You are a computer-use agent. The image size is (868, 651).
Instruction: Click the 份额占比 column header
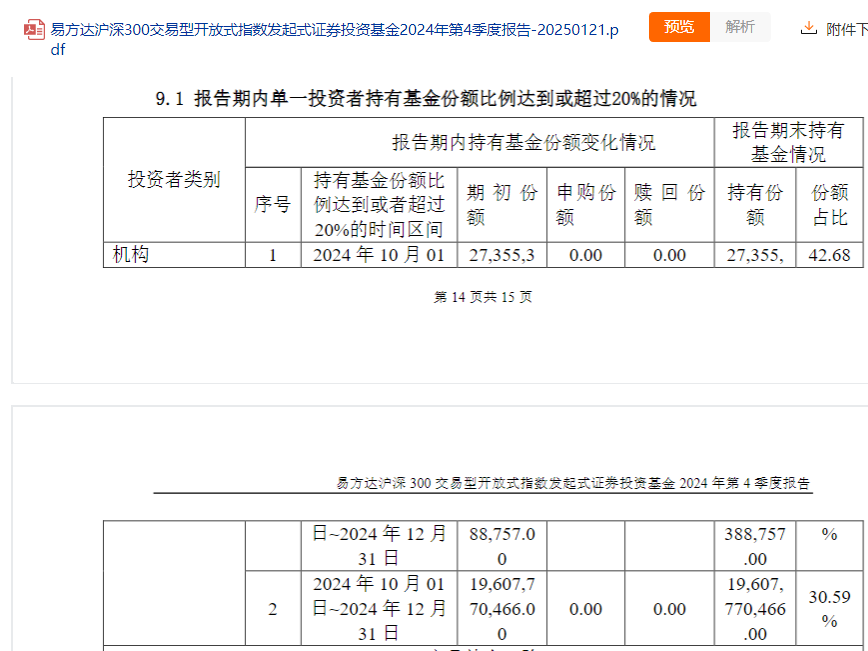point(829,205)
